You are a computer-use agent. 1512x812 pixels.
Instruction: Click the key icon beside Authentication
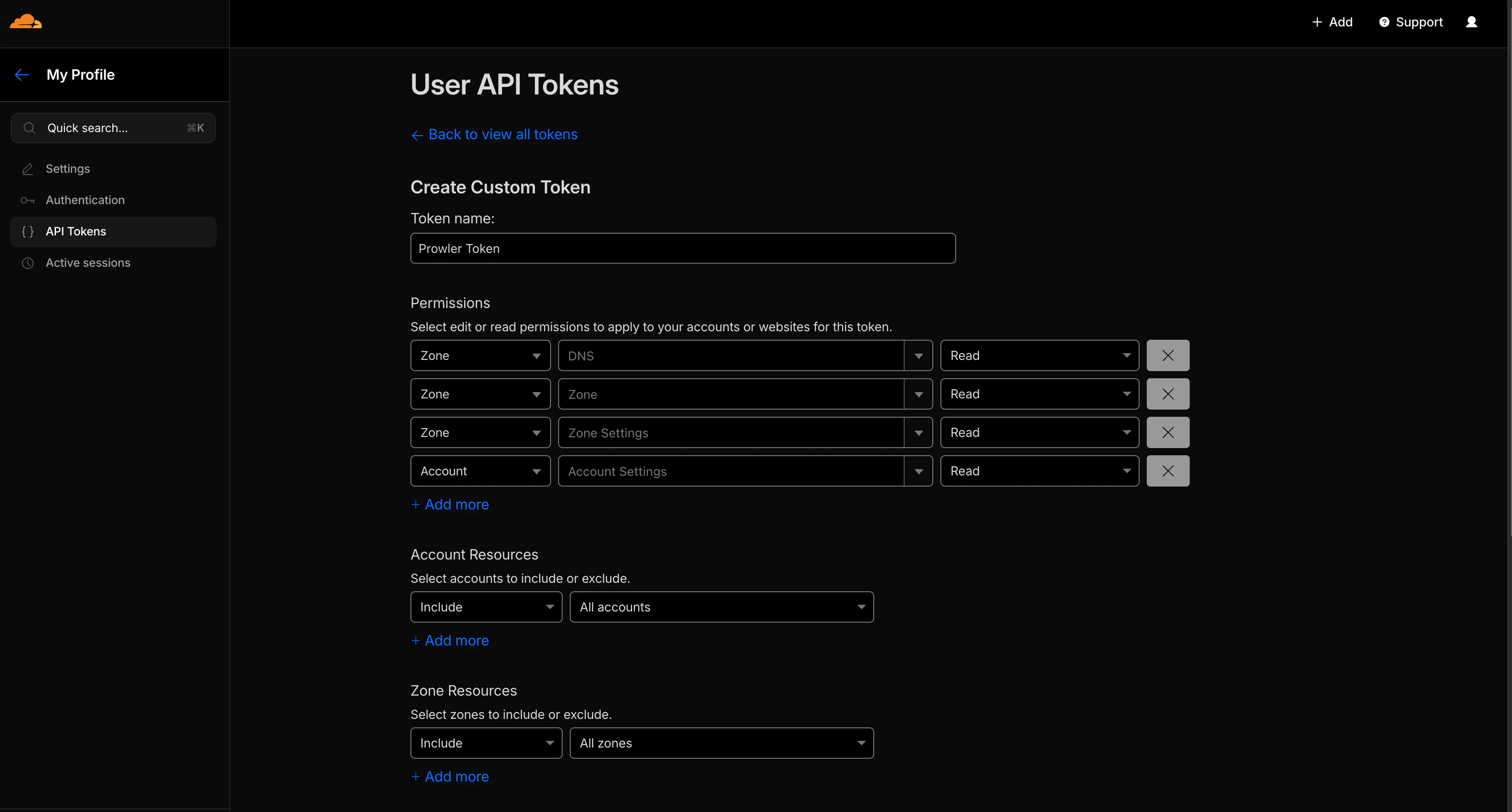tap(27, 200)
